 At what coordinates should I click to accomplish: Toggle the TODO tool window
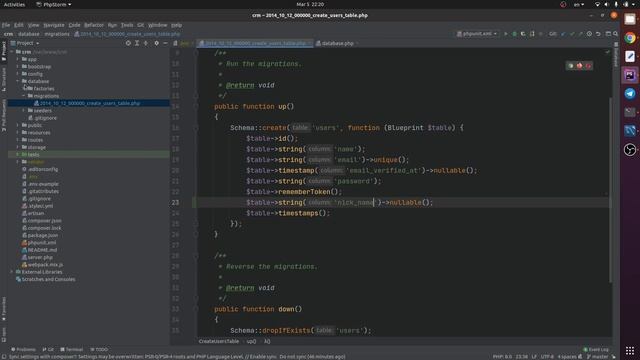click(99, 349)
